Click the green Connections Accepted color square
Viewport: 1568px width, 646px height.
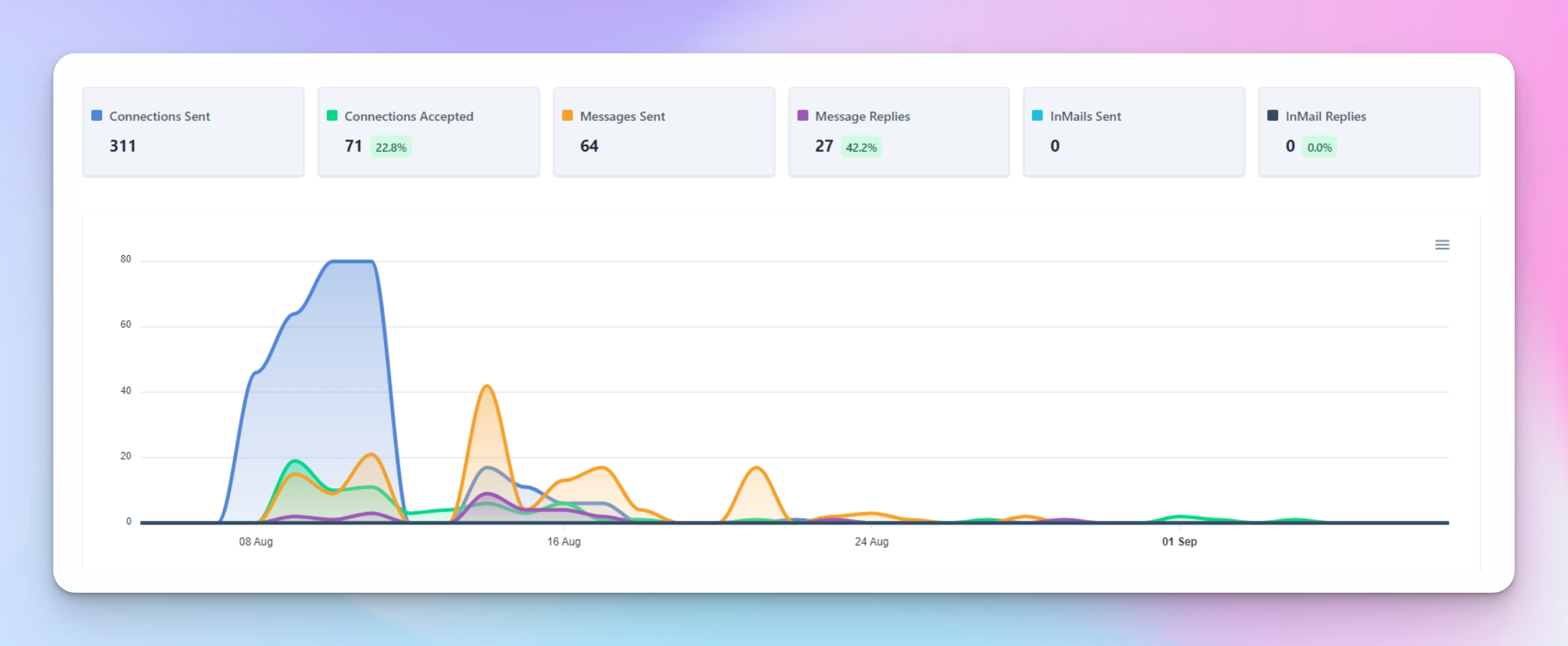coord(331,115)
